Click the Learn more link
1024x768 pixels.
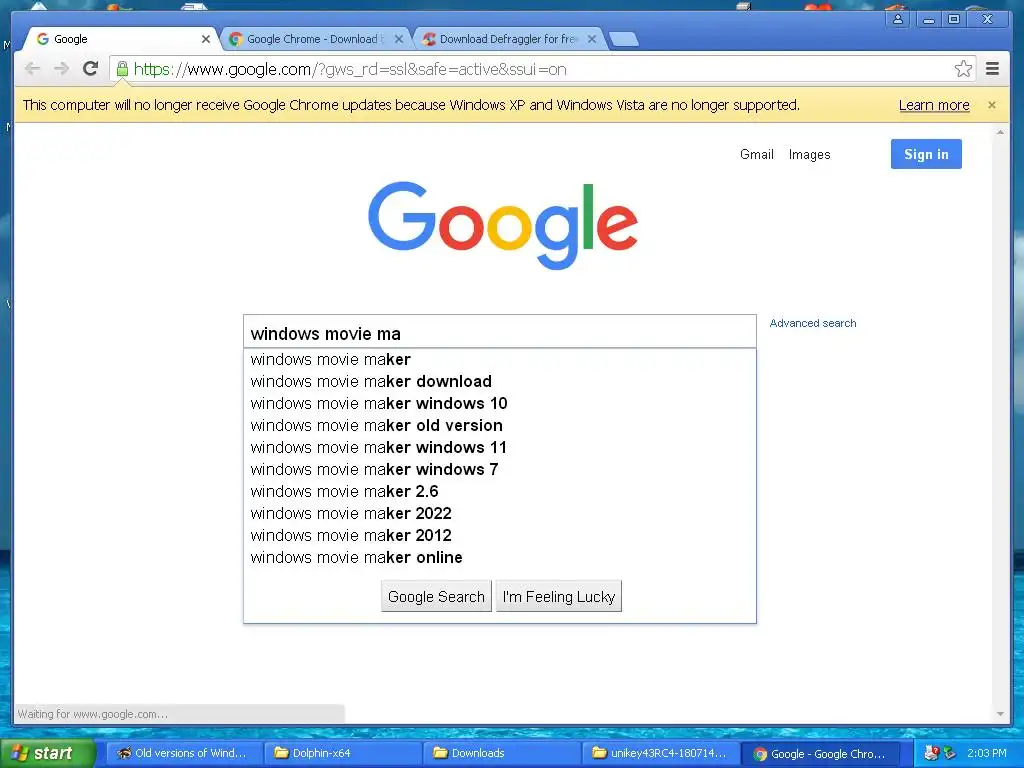(x=934, y=105)
